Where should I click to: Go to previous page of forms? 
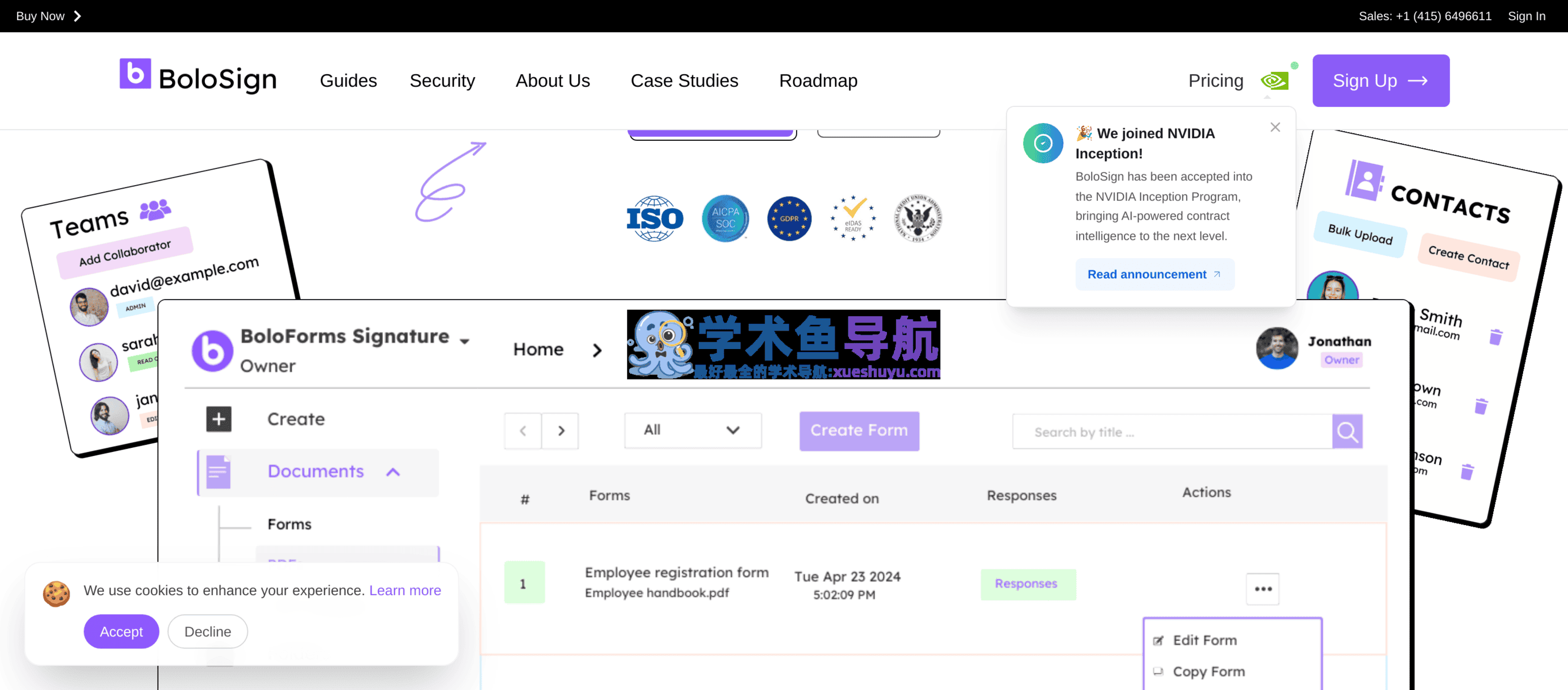[523, 431]
